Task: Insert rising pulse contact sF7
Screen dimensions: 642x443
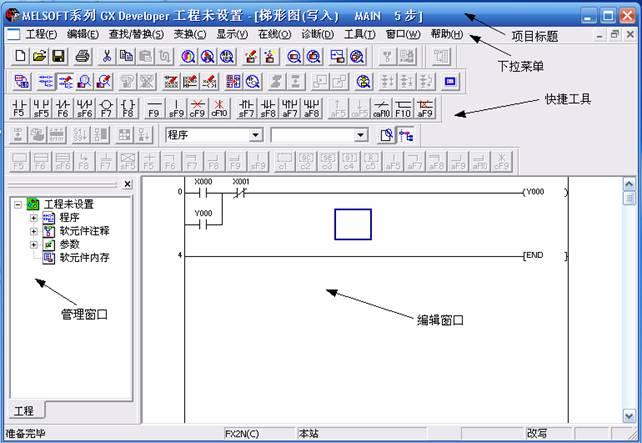Action: (246, 108)
